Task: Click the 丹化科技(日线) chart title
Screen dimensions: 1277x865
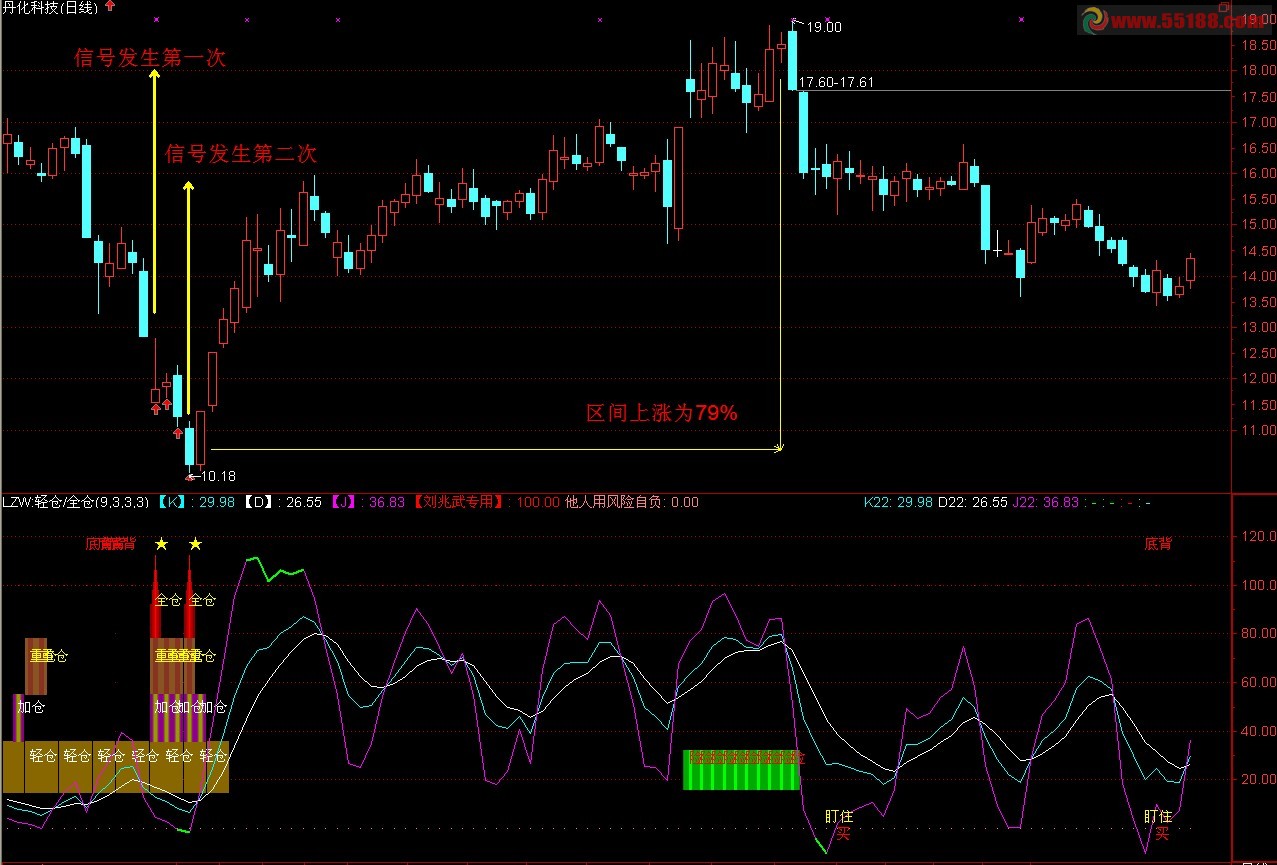Action: pyautogui.click(x=50, y=8)
